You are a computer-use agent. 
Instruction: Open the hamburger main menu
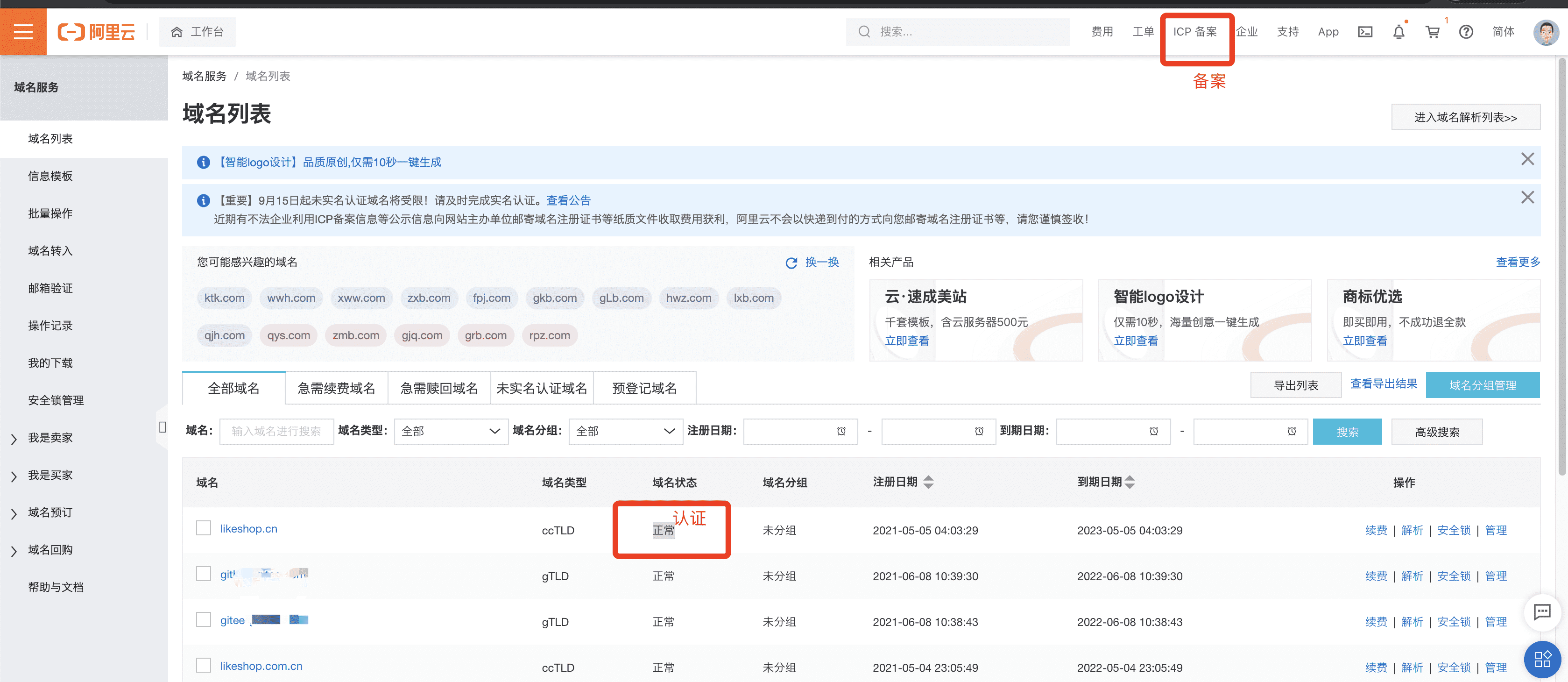pyautogui.click(x=23, y=32)
